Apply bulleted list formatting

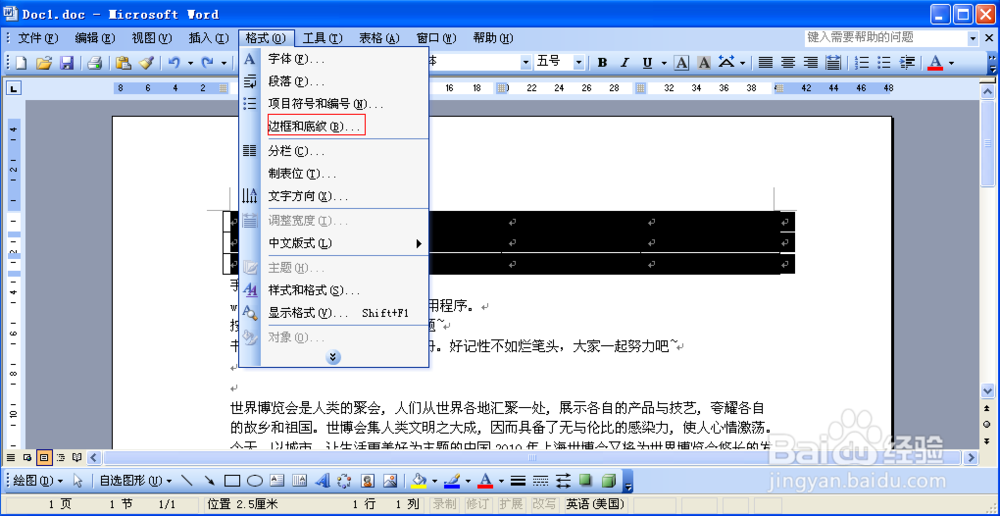(x=884, y=63)
